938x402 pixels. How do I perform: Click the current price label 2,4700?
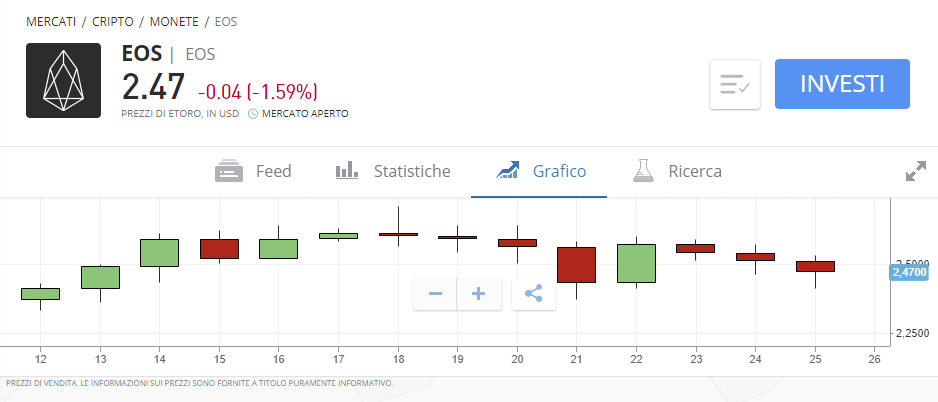pyautogui.click(x=910, y=273)
